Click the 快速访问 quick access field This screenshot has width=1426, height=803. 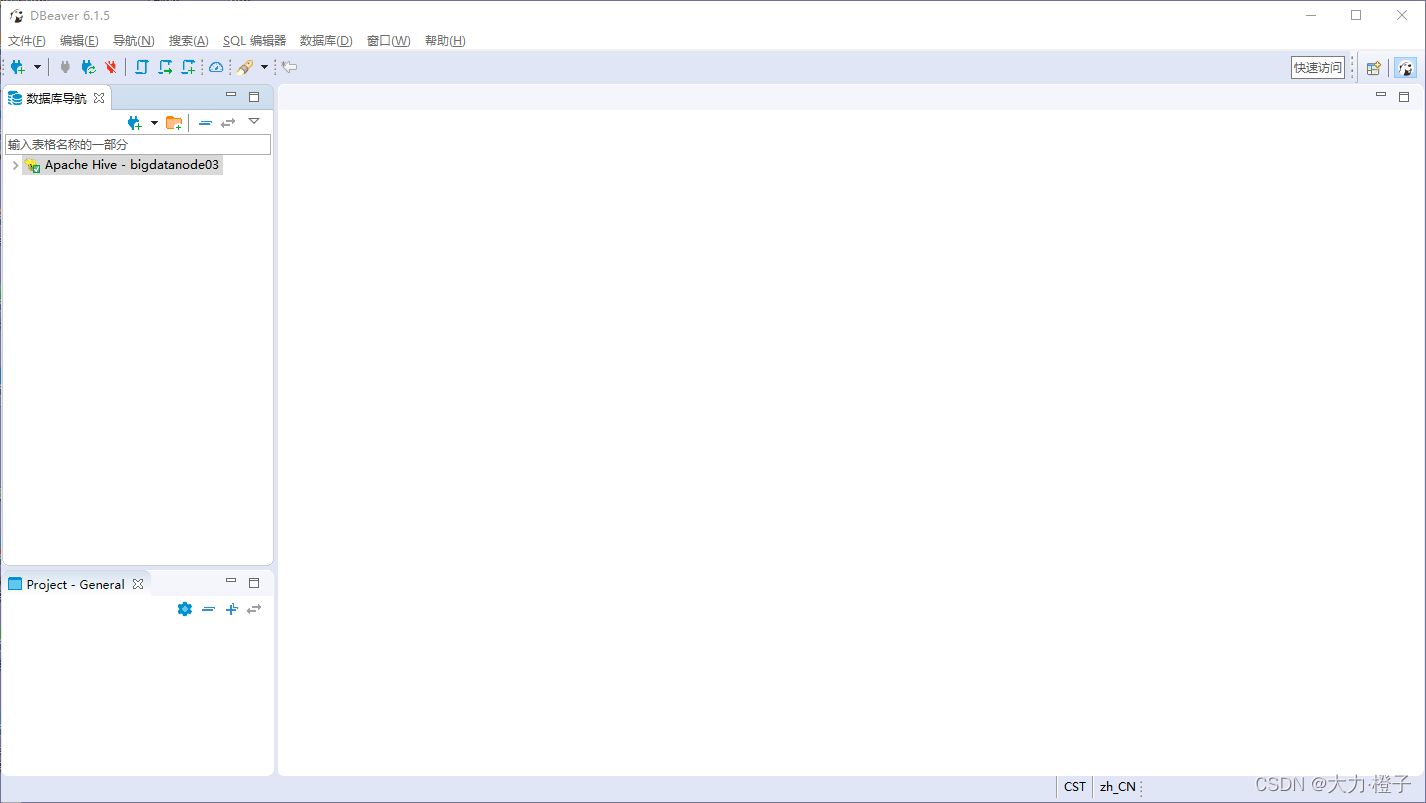[1318, 68]
